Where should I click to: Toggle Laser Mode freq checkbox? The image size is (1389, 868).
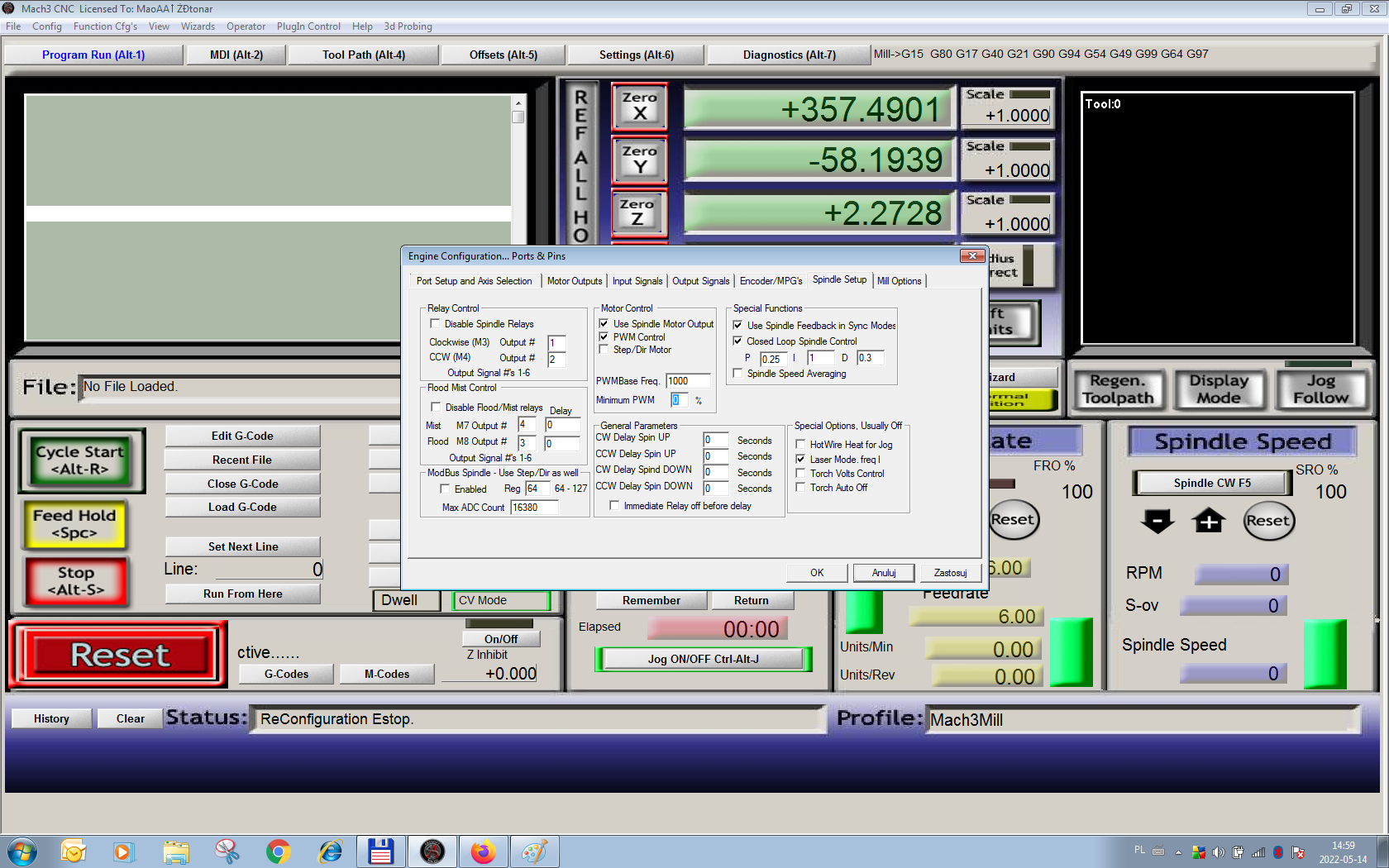click(x=800, y=459)
